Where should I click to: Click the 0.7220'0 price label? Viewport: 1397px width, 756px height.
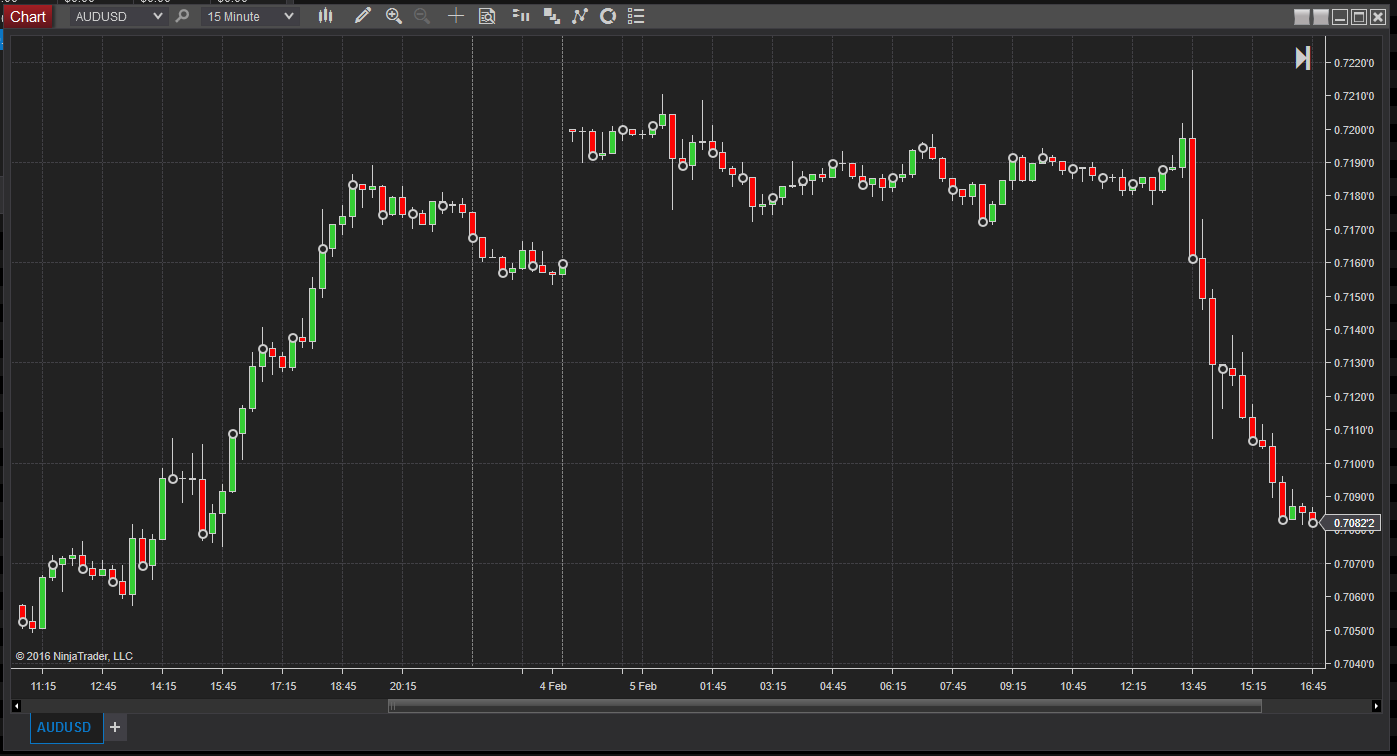coord(1353,63)
